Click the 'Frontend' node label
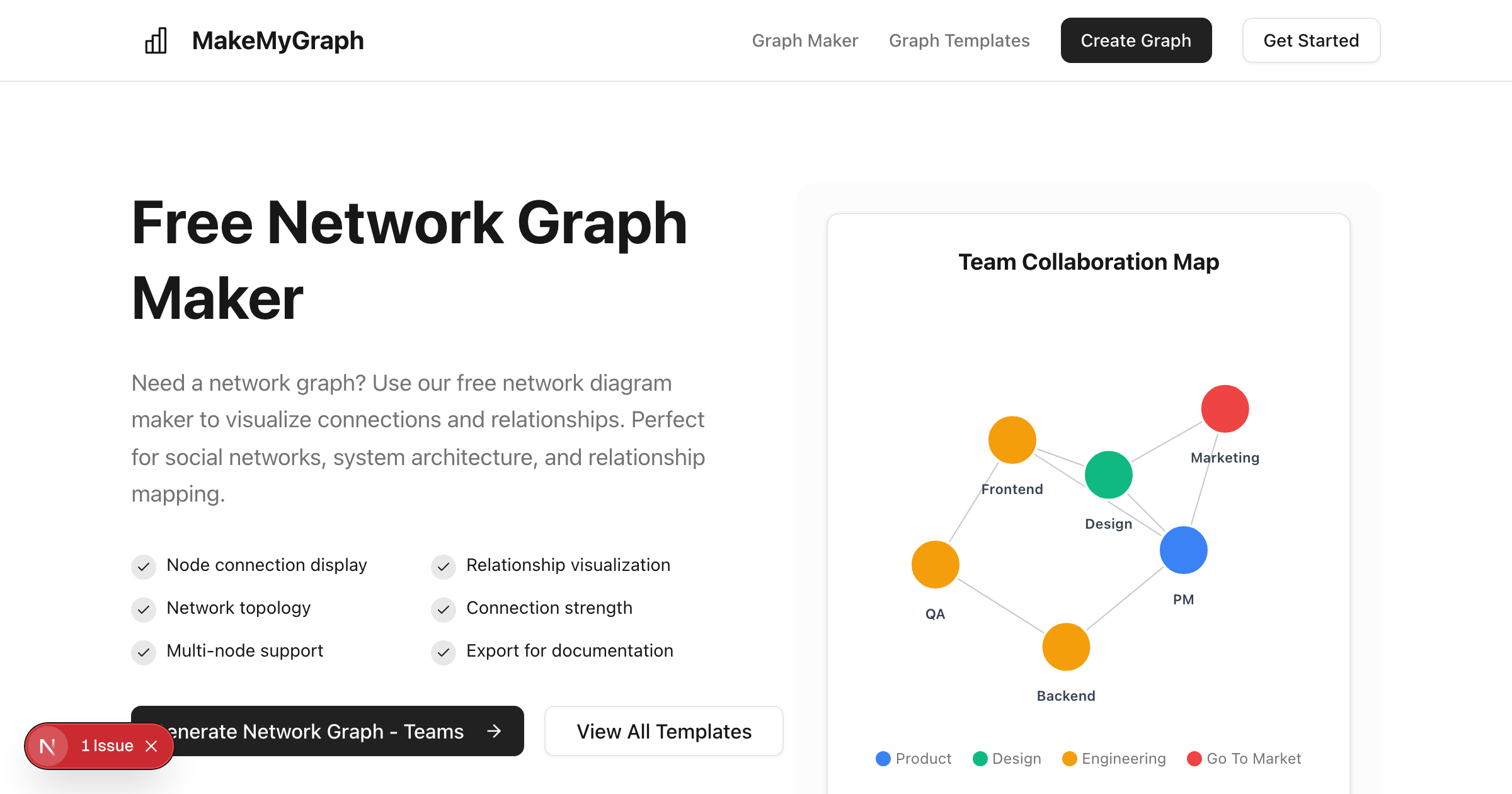This screenshot has width=1512, height=794. pyautogui.click(x=1012, y=490)
